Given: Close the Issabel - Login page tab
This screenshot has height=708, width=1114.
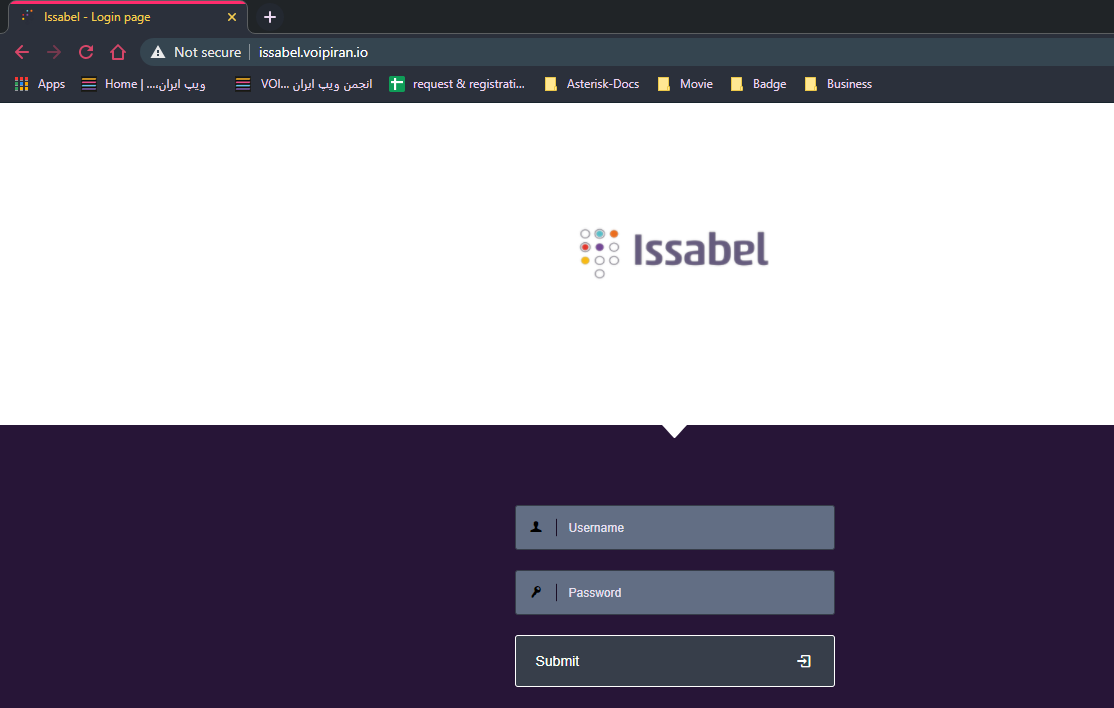Looking at the screenshot, I should tap(232, 17).
